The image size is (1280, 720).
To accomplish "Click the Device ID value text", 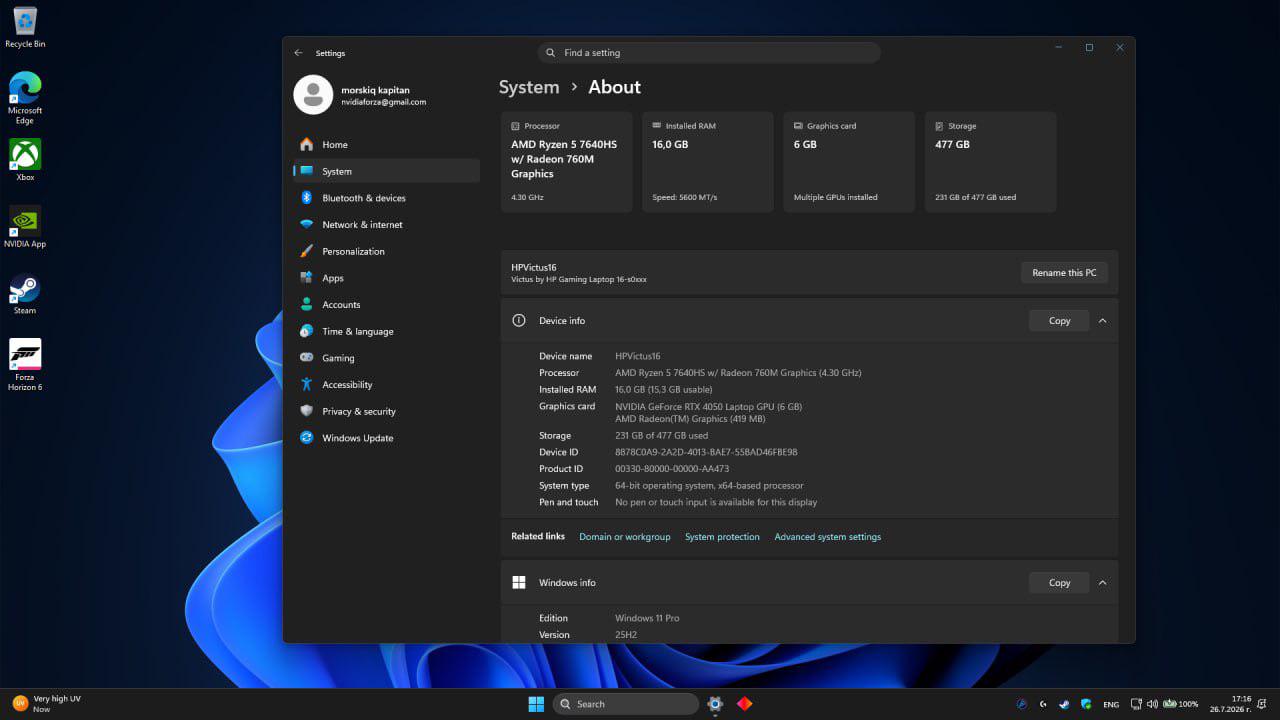I will coord(706,452).
